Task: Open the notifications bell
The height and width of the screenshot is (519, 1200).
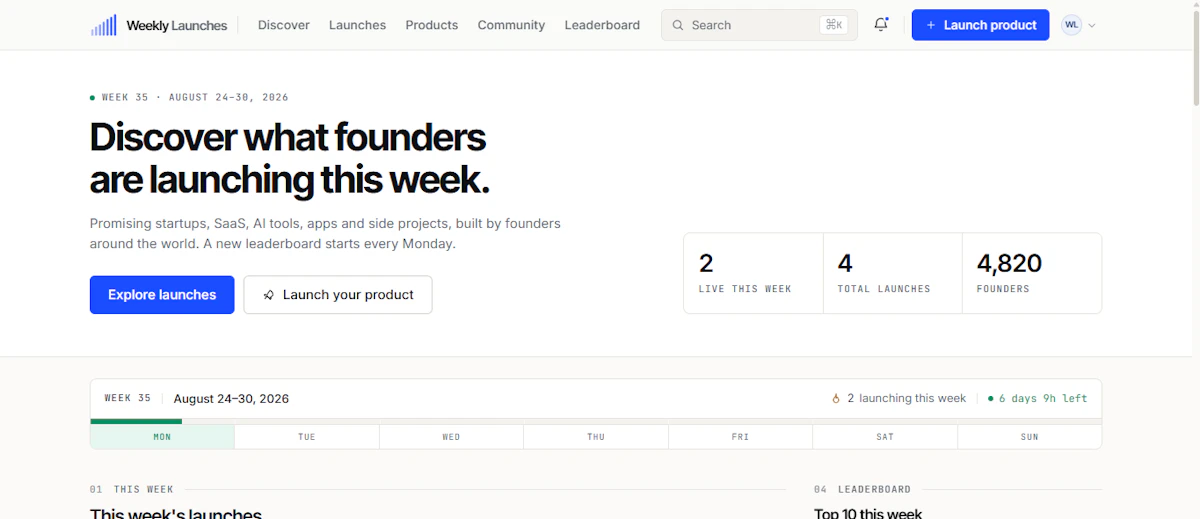Action: pyautogui.click(x=881, y=25)
